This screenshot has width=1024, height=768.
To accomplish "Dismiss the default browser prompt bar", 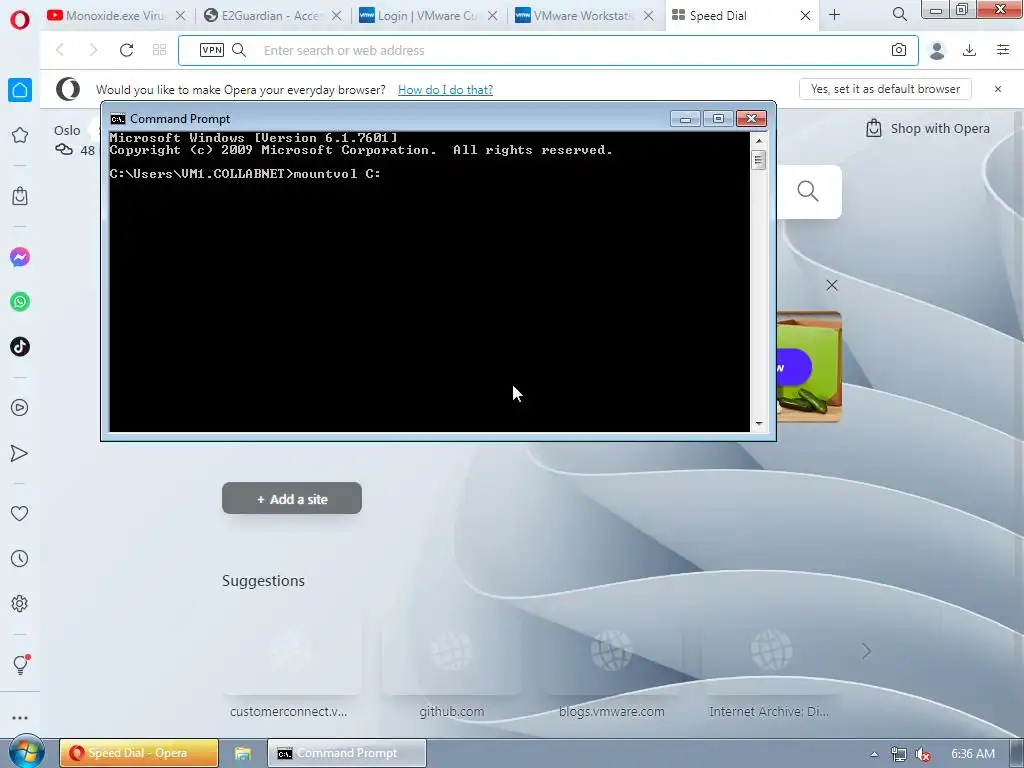I will pos(998,89).
